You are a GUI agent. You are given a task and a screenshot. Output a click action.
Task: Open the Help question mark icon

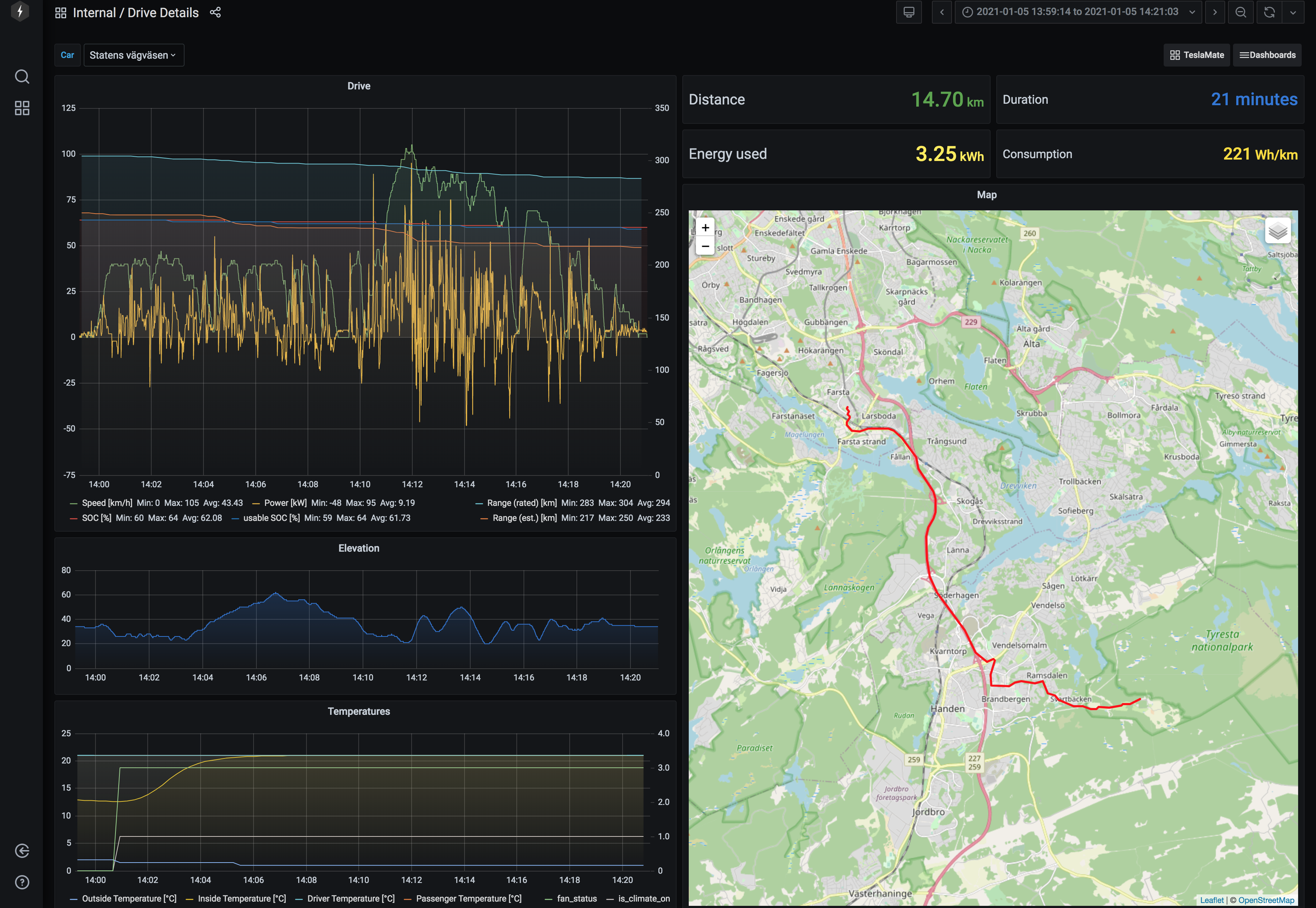click(21, 882)
